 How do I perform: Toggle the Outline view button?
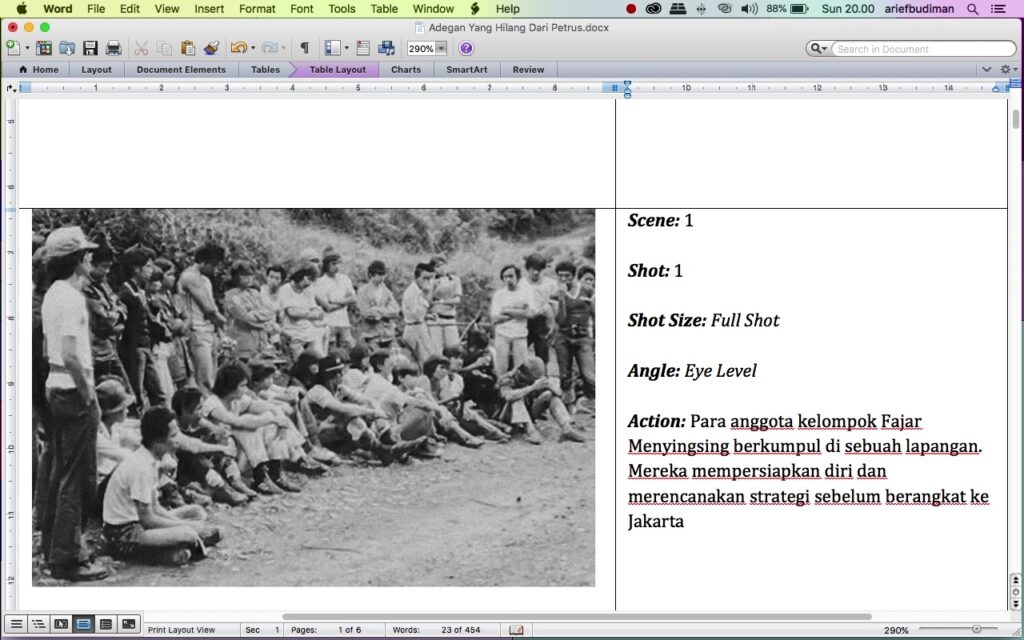tap(38, 624)
